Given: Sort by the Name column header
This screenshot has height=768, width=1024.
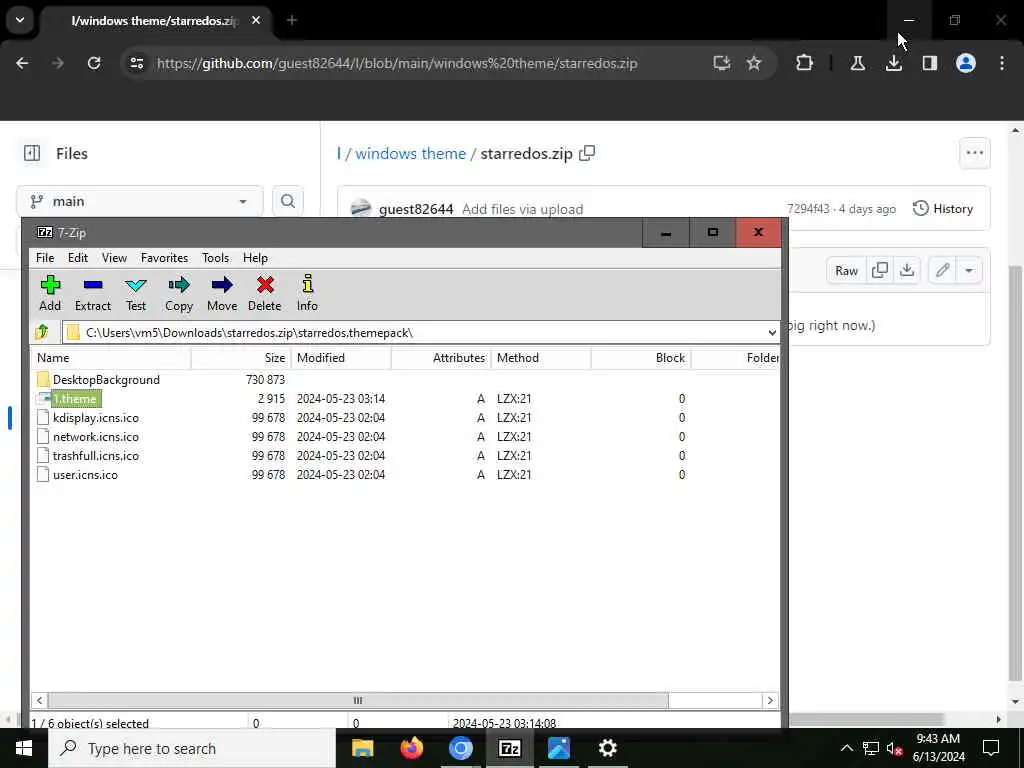Looking at the screenshot, I should point(111,357).
